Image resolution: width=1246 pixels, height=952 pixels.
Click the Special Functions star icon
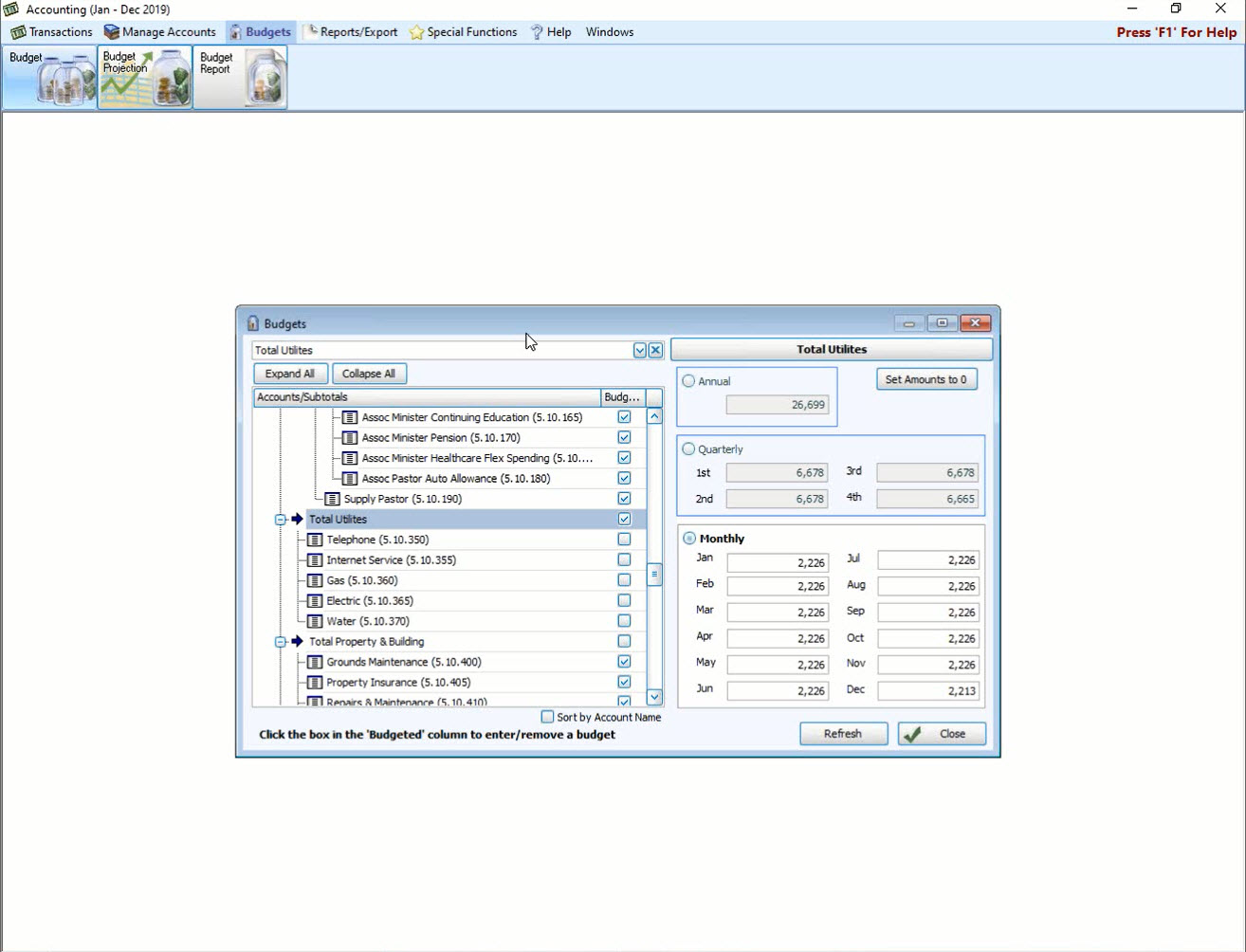[415, 31]
